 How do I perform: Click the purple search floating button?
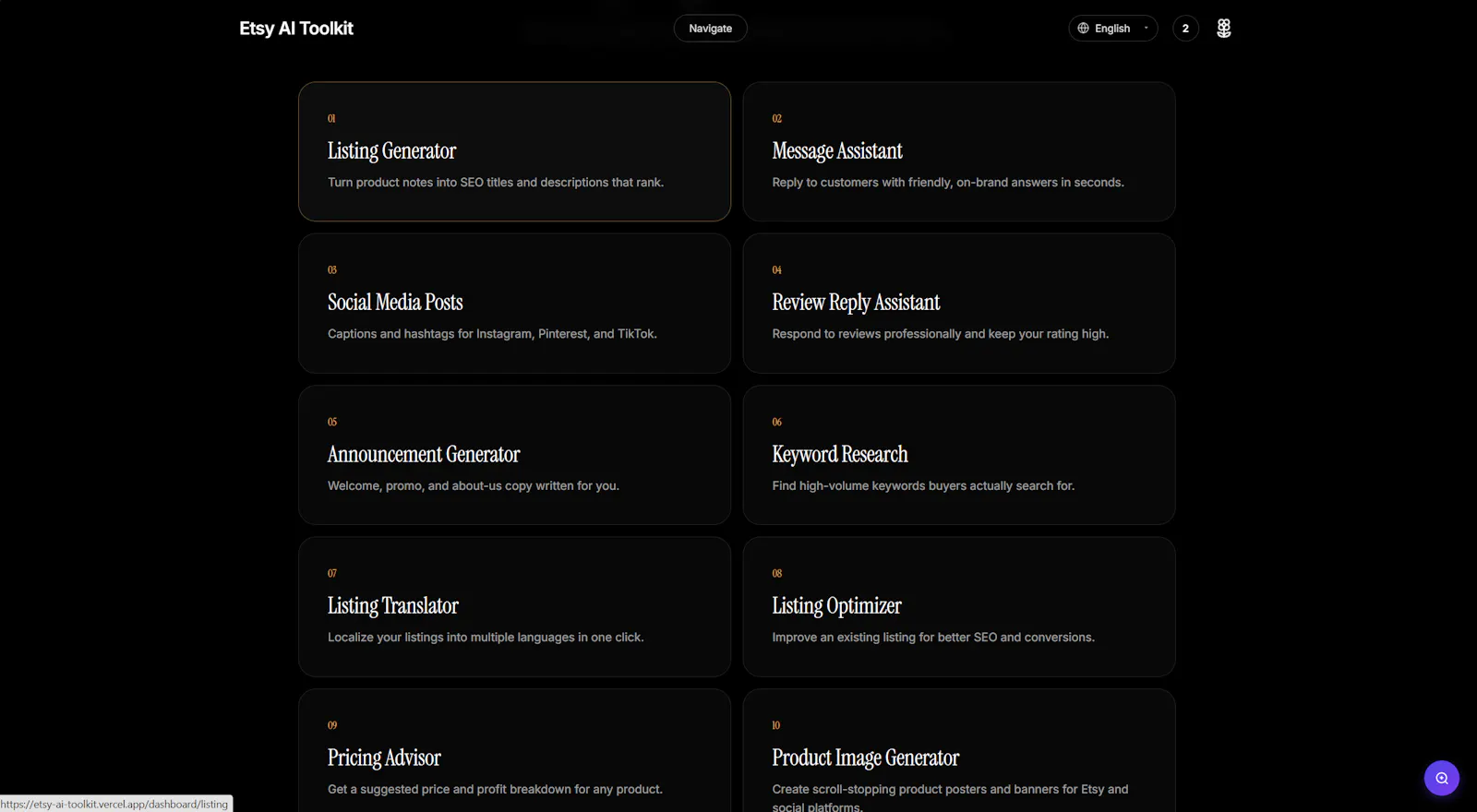coord(1441,778)
